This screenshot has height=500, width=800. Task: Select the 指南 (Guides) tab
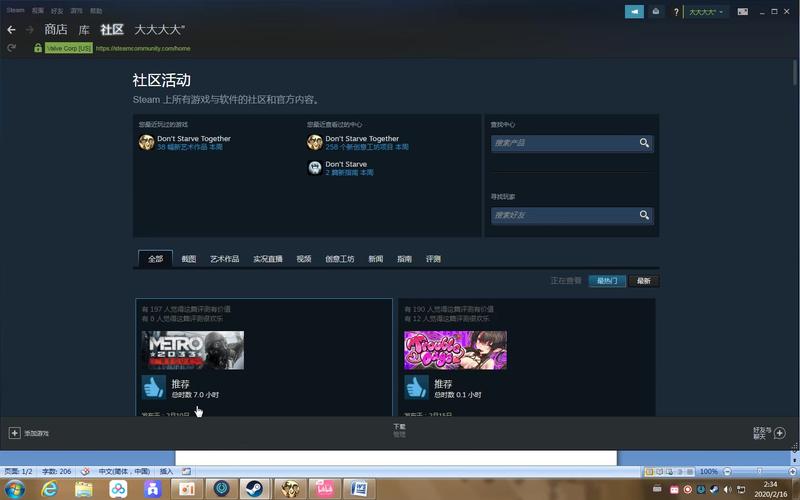tap(405, 259)
